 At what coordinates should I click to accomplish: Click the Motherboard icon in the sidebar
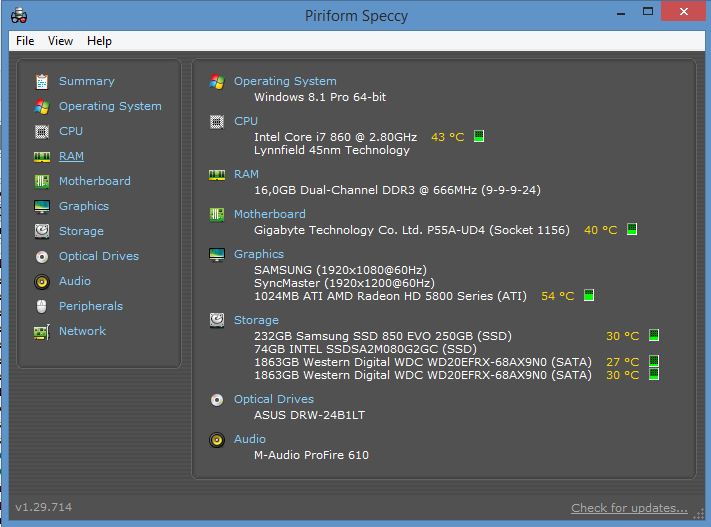coord(41,181)
